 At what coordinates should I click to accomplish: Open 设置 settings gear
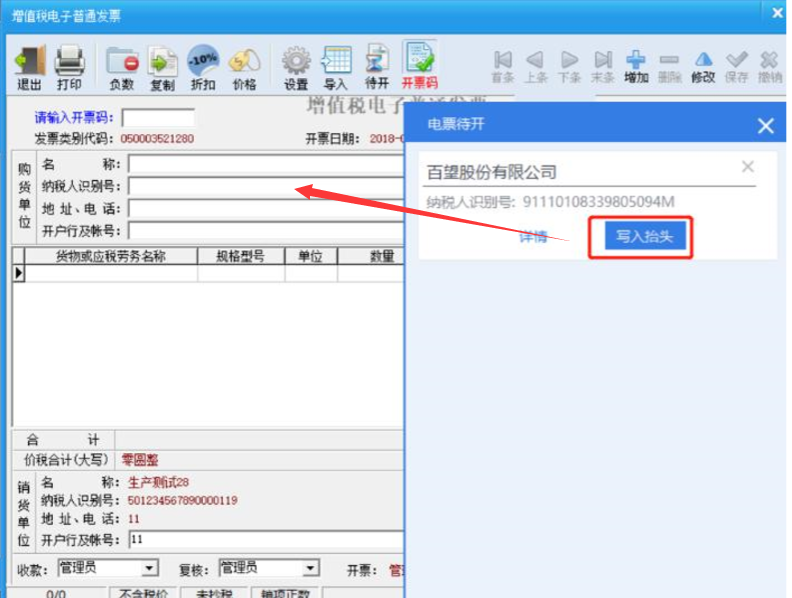coord(296,66)
